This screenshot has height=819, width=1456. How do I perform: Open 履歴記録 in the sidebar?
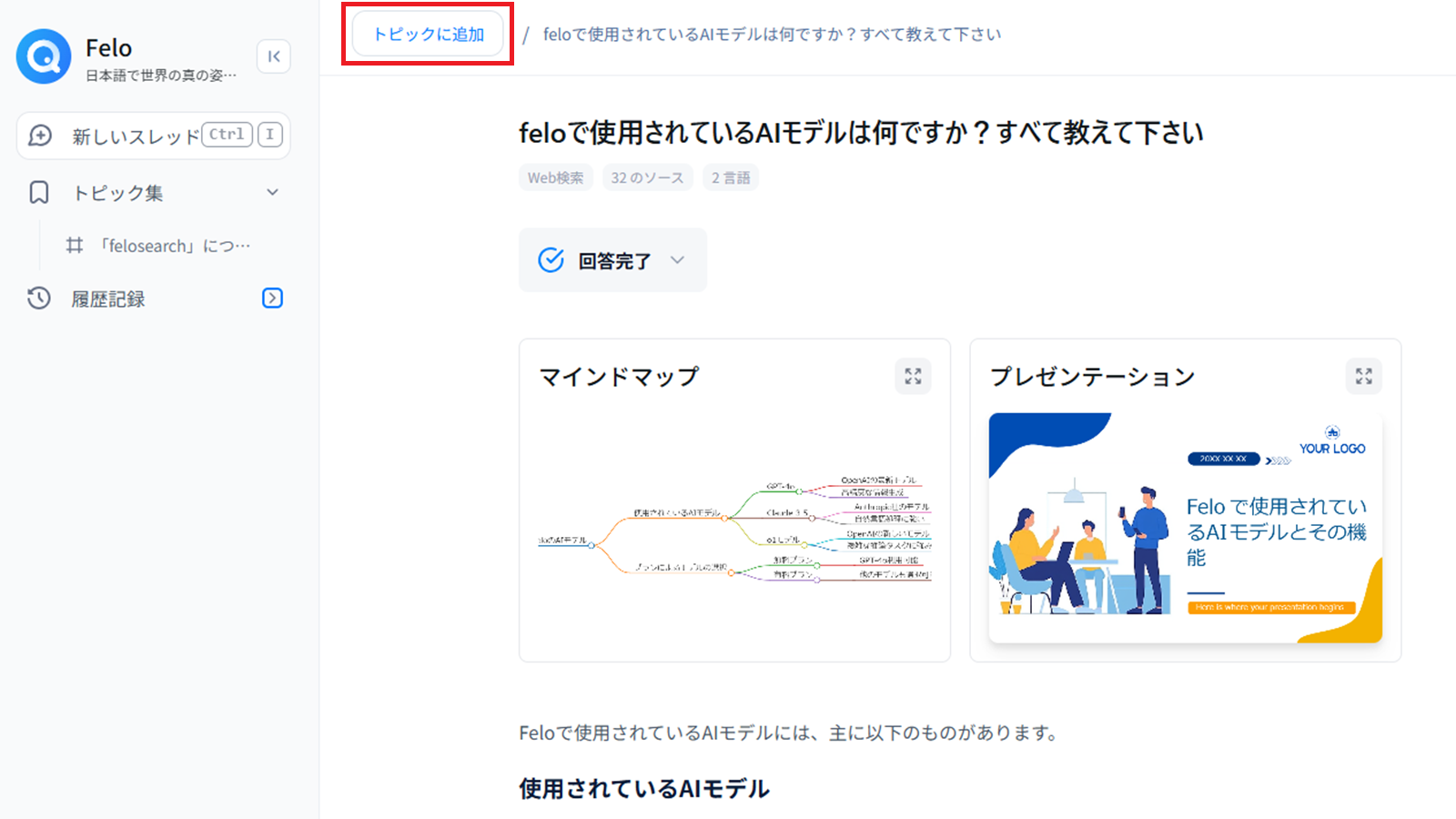pos(108,298)
